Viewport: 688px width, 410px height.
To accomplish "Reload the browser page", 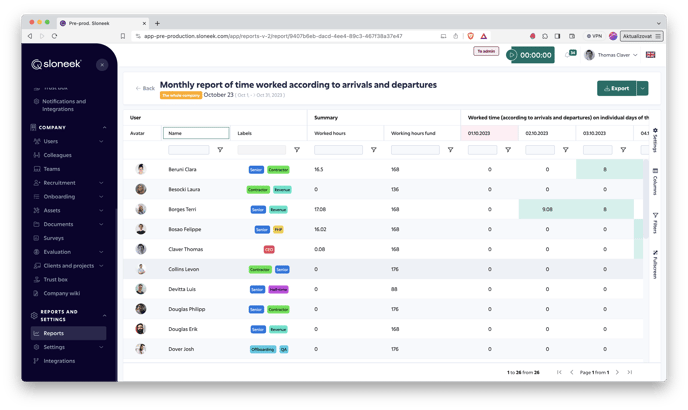I will (x=54, y=36).
